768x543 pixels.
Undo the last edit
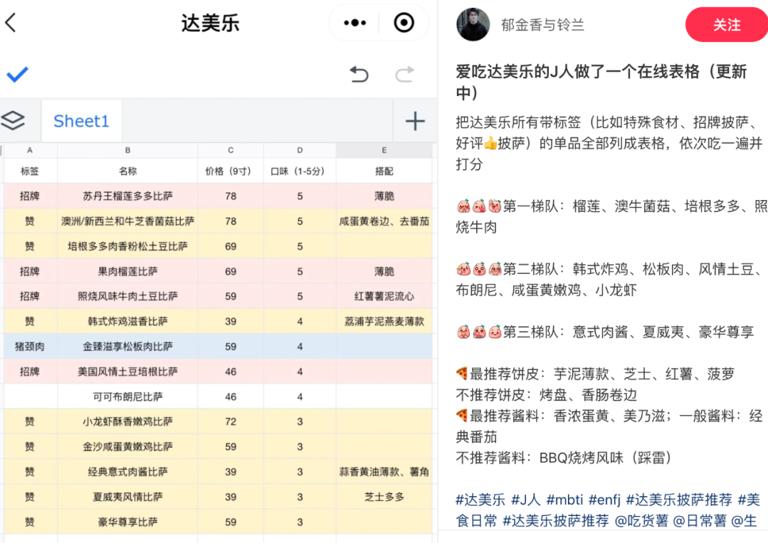click(359, 74)
